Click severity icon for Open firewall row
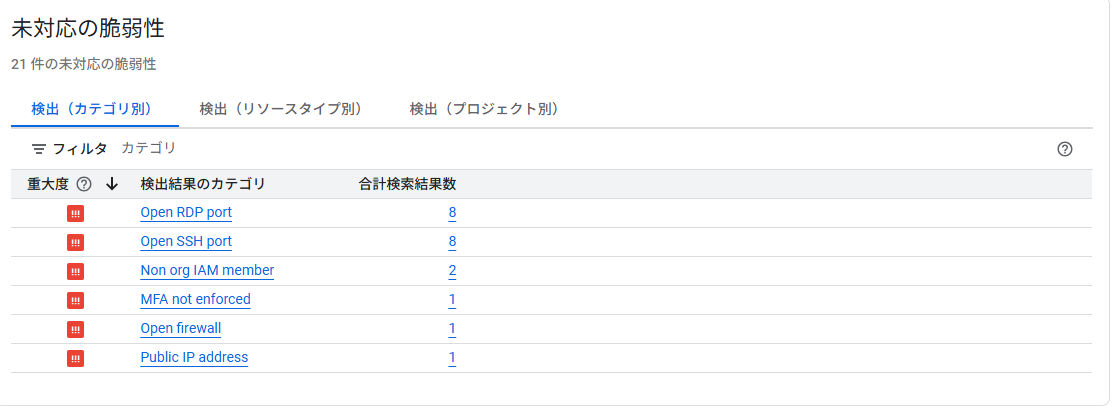The width and height of the screenshot is (1113, 408). tap(76, 329)
